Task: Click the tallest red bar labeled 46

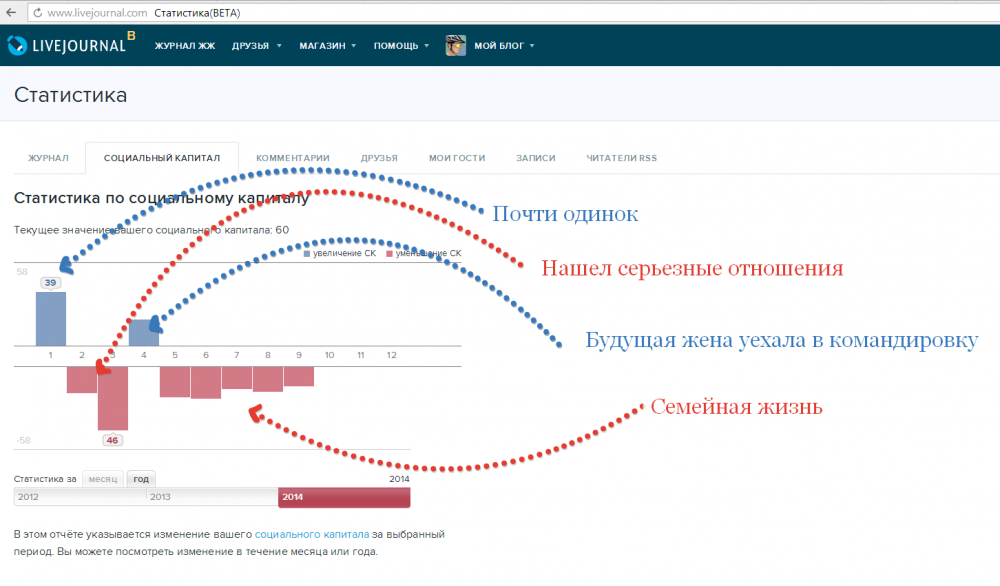Action: 113,398
